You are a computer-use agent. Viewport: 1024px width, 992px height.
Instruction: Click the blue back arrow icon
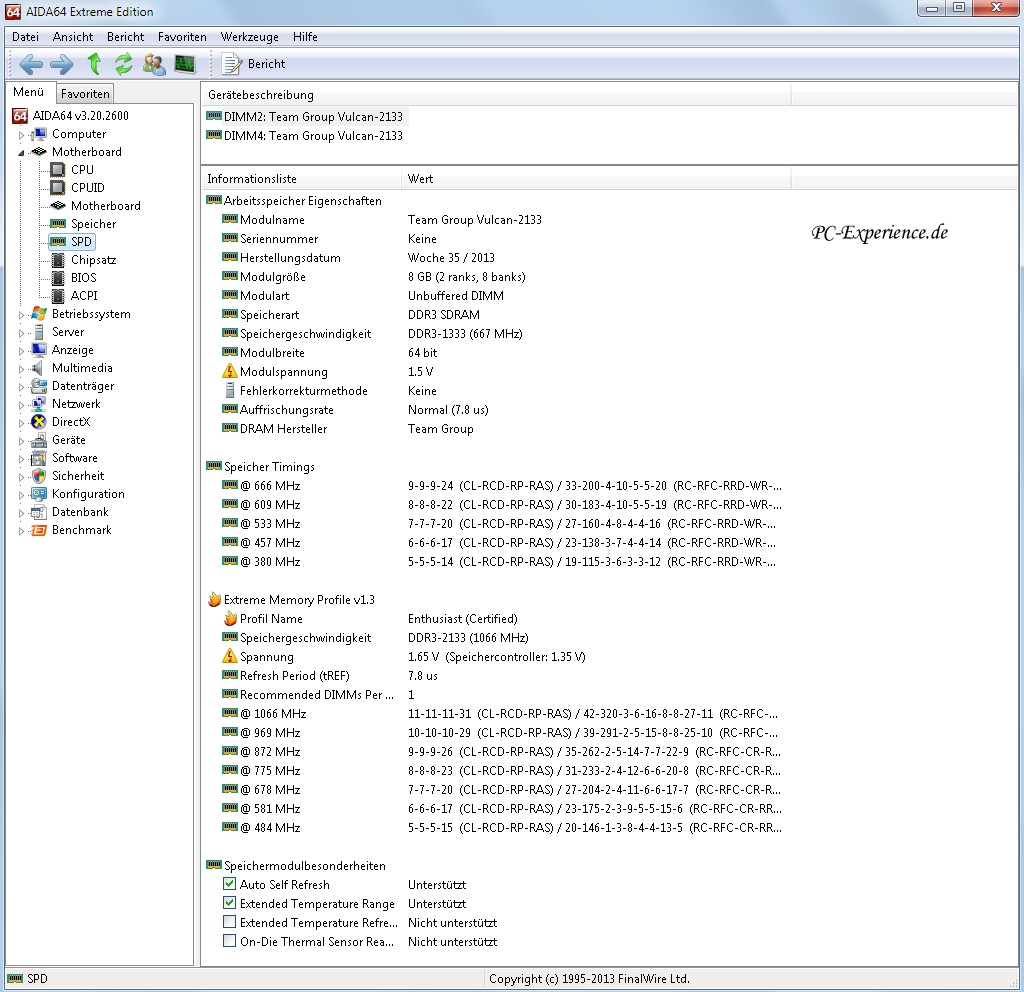coord(31,65)
